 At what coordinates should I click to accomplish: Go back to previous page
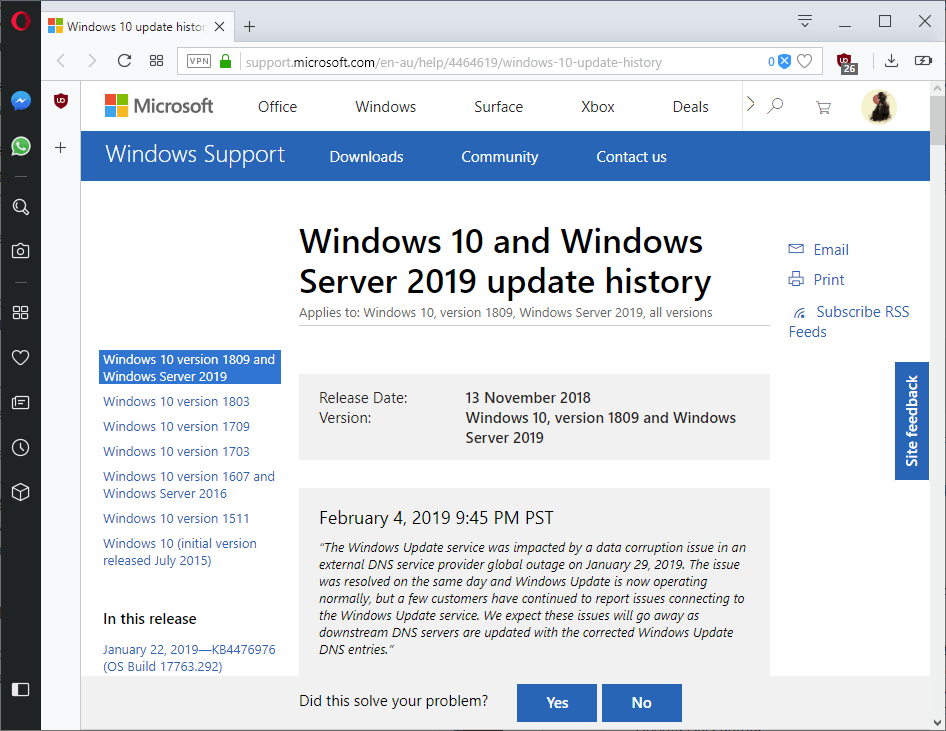tap(61, 61)
